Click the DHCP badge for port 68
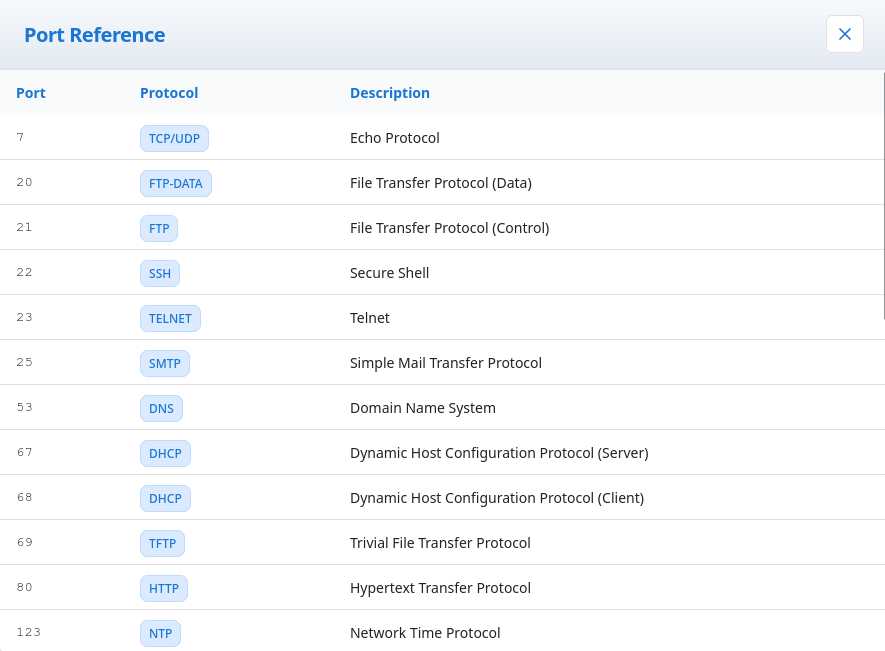This screenshot has height=651, width=885. [165, 499]
